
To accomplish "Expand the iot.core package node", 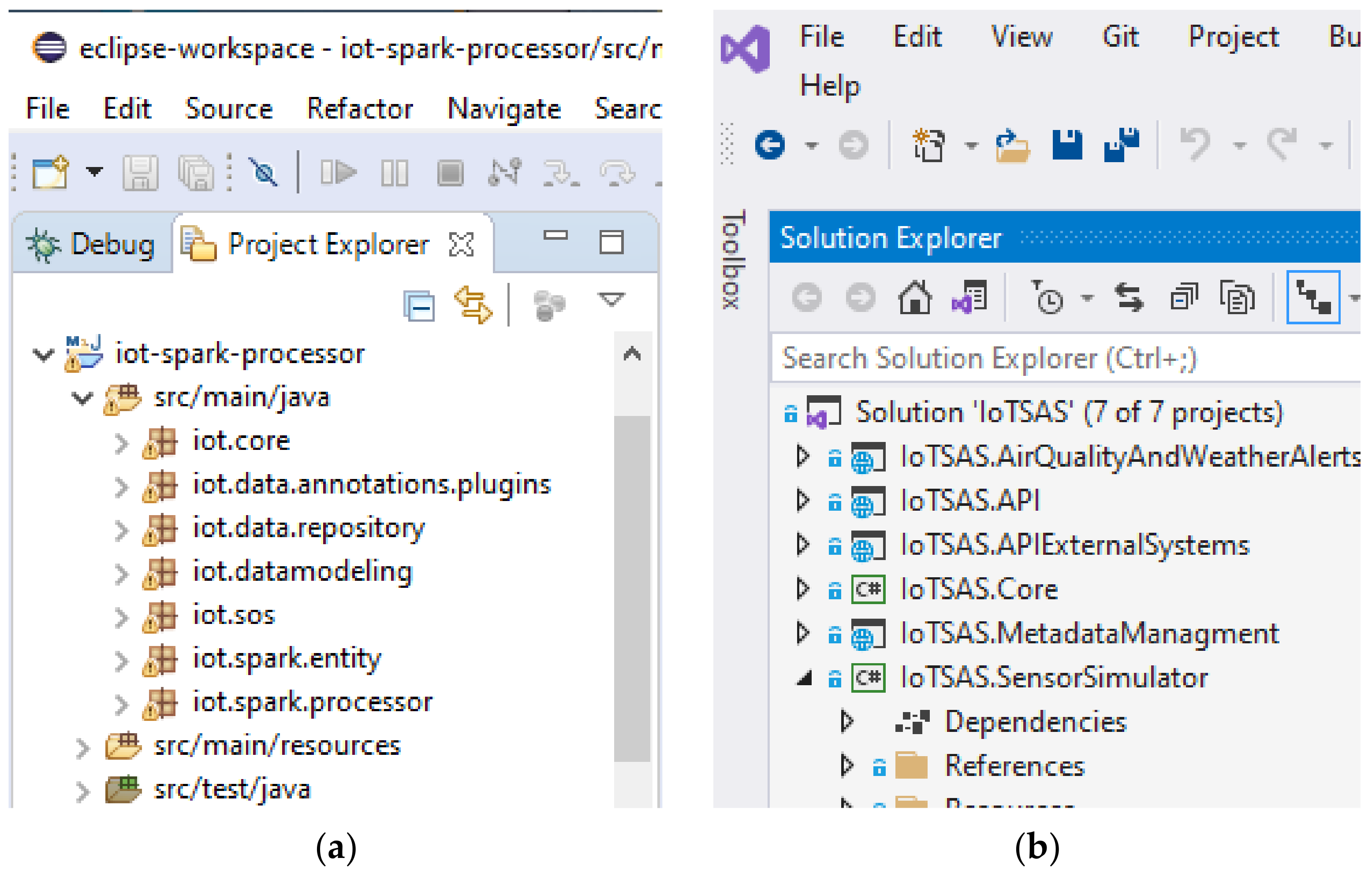I will point(121,443).
